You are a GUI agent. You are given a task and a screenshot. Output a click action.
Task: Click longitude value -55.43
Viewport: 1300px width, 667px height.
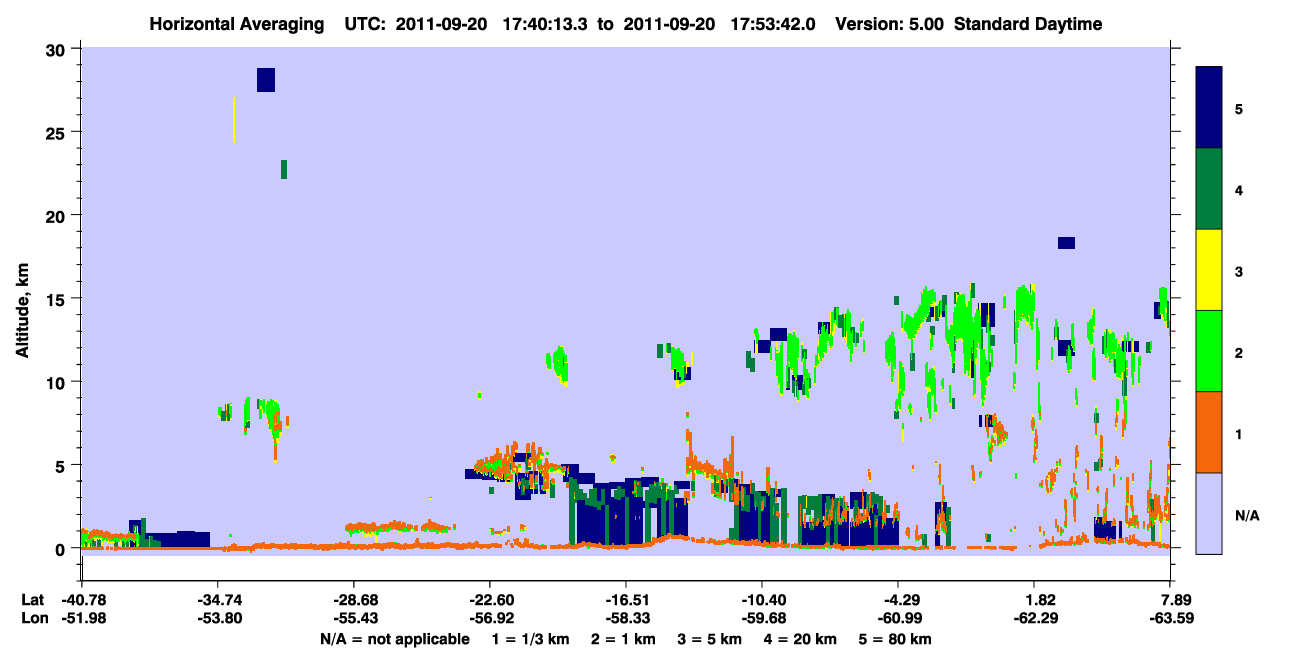(354, 618)
